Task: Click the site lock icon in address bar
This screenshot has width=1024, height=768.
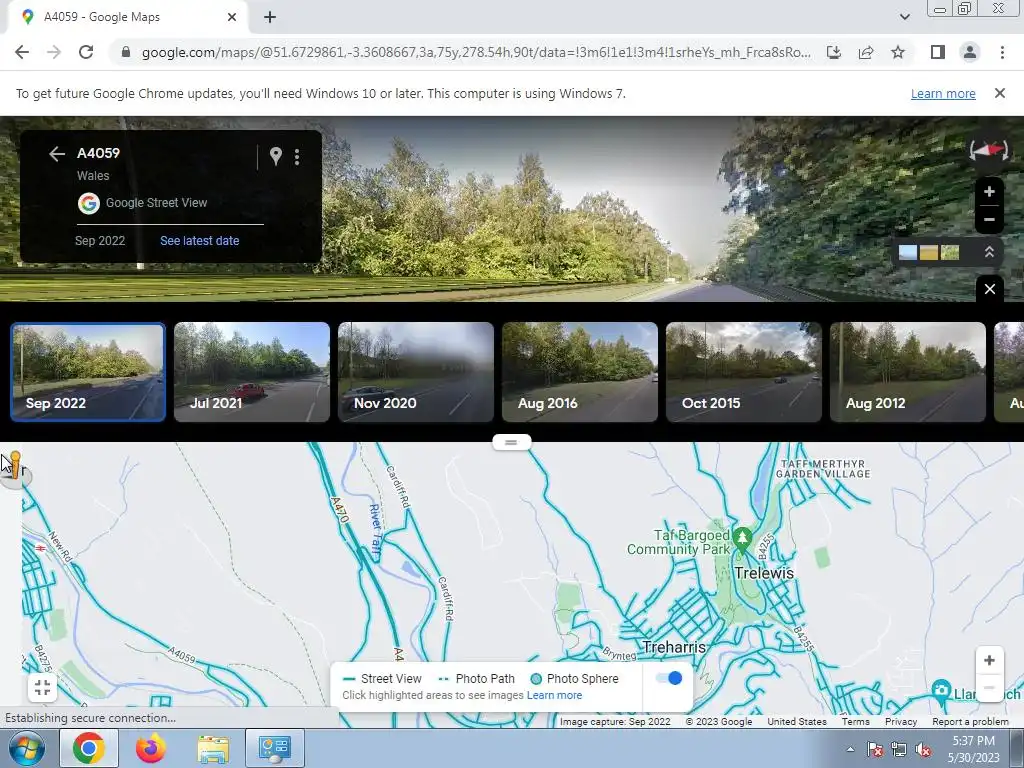Action: (x=126, y=52)
